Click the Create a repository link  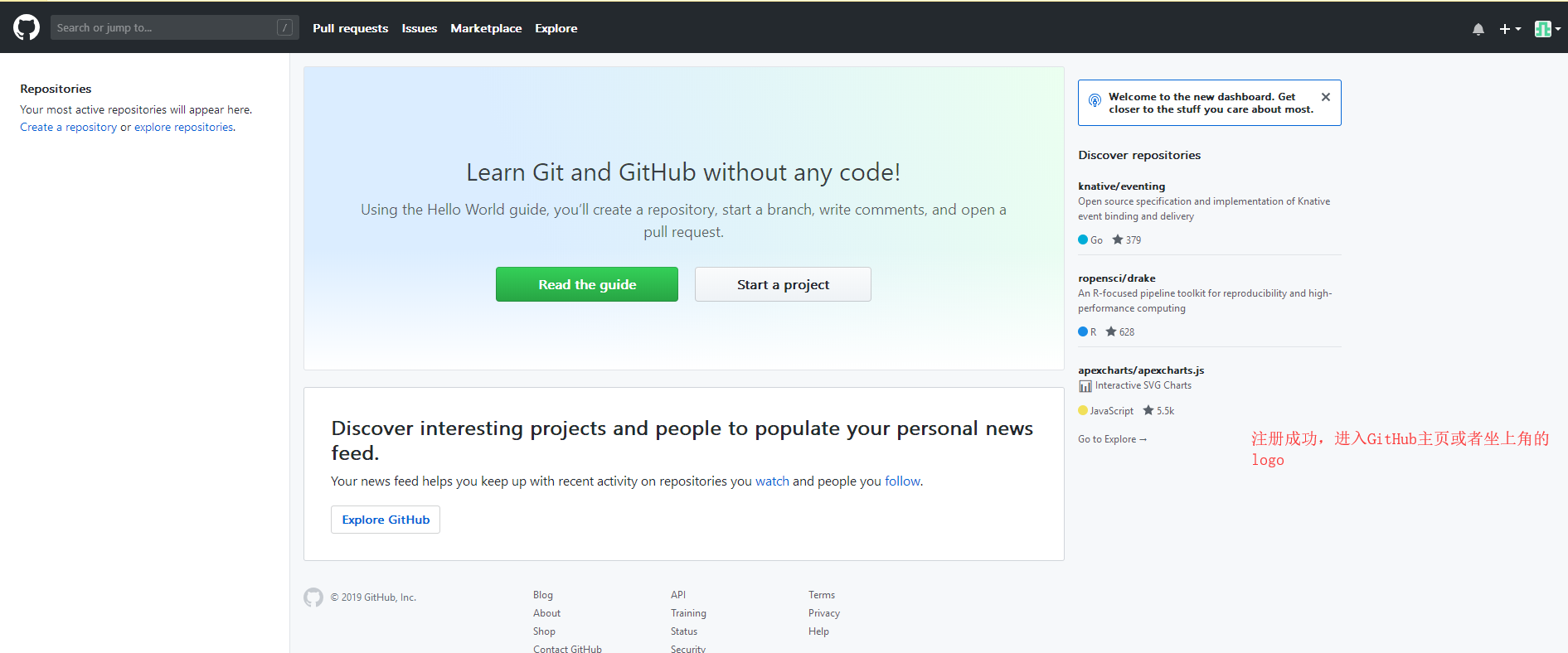click(x=68, y=127)
